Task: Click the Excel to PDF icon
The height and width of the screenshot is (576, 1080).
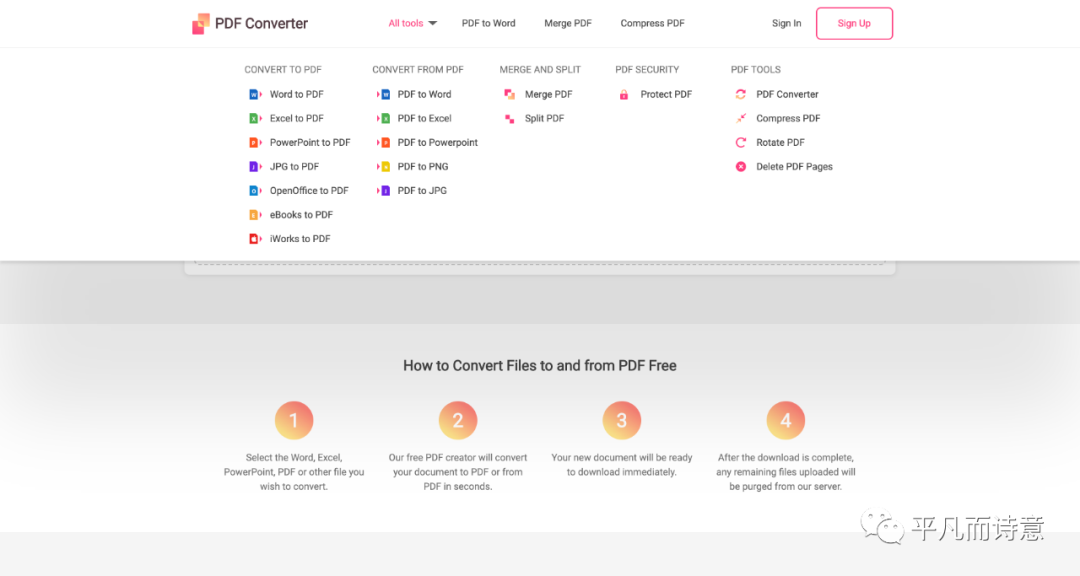Action: pyautogui.click(x=255, y=119)
